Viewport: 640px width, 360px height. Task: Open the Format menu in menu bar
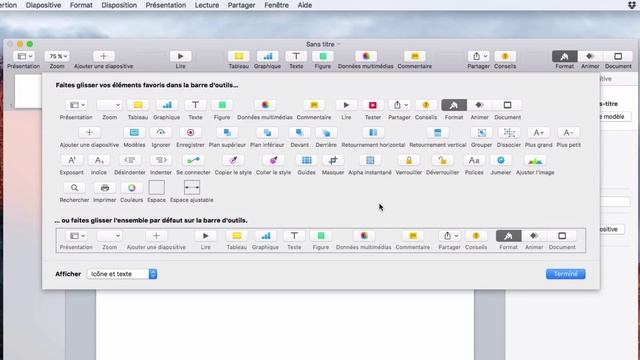(81, 5)
